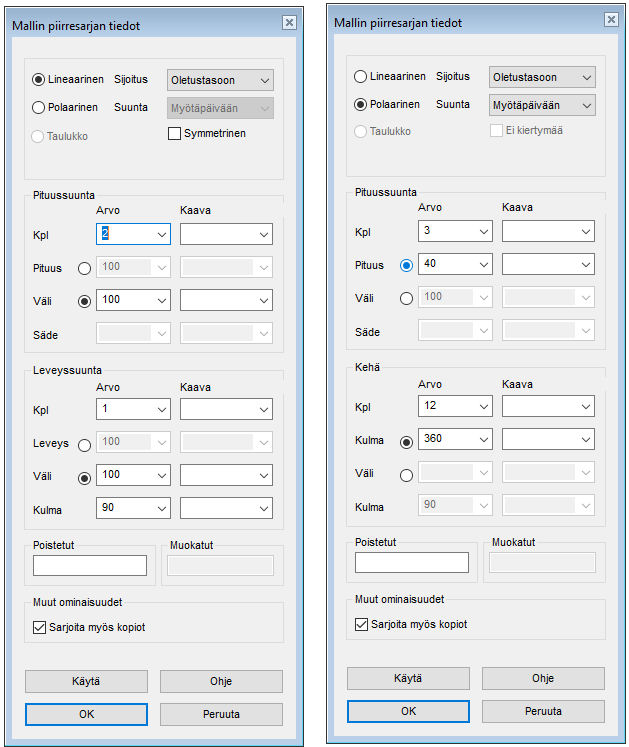629x747 pixels.
Task: Select Polaarinen radio in the left dialog
Action: point(39,108)
